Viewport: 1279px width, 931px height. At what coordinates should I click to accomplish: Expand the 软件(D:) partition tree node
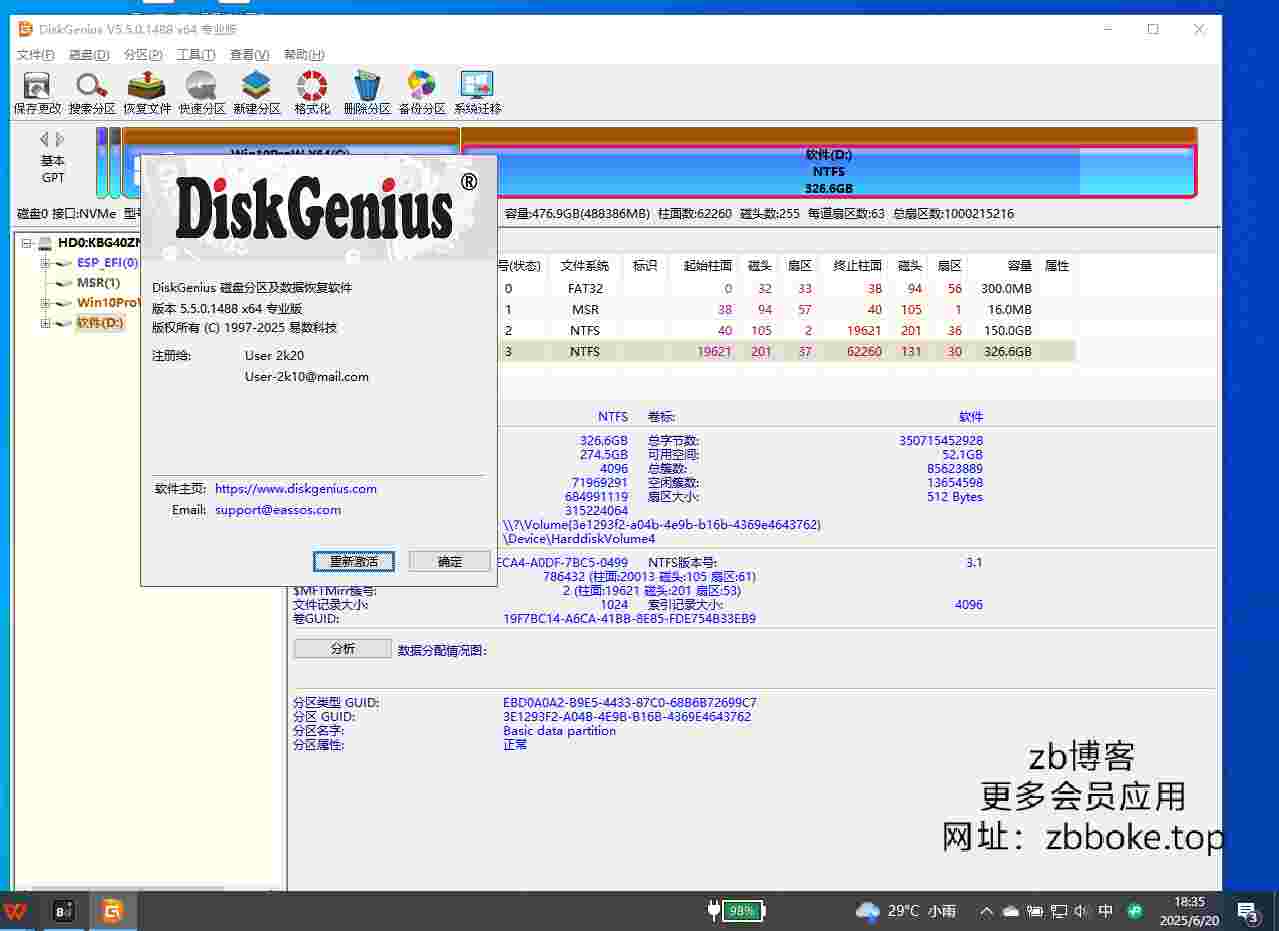tap(45, 323)
